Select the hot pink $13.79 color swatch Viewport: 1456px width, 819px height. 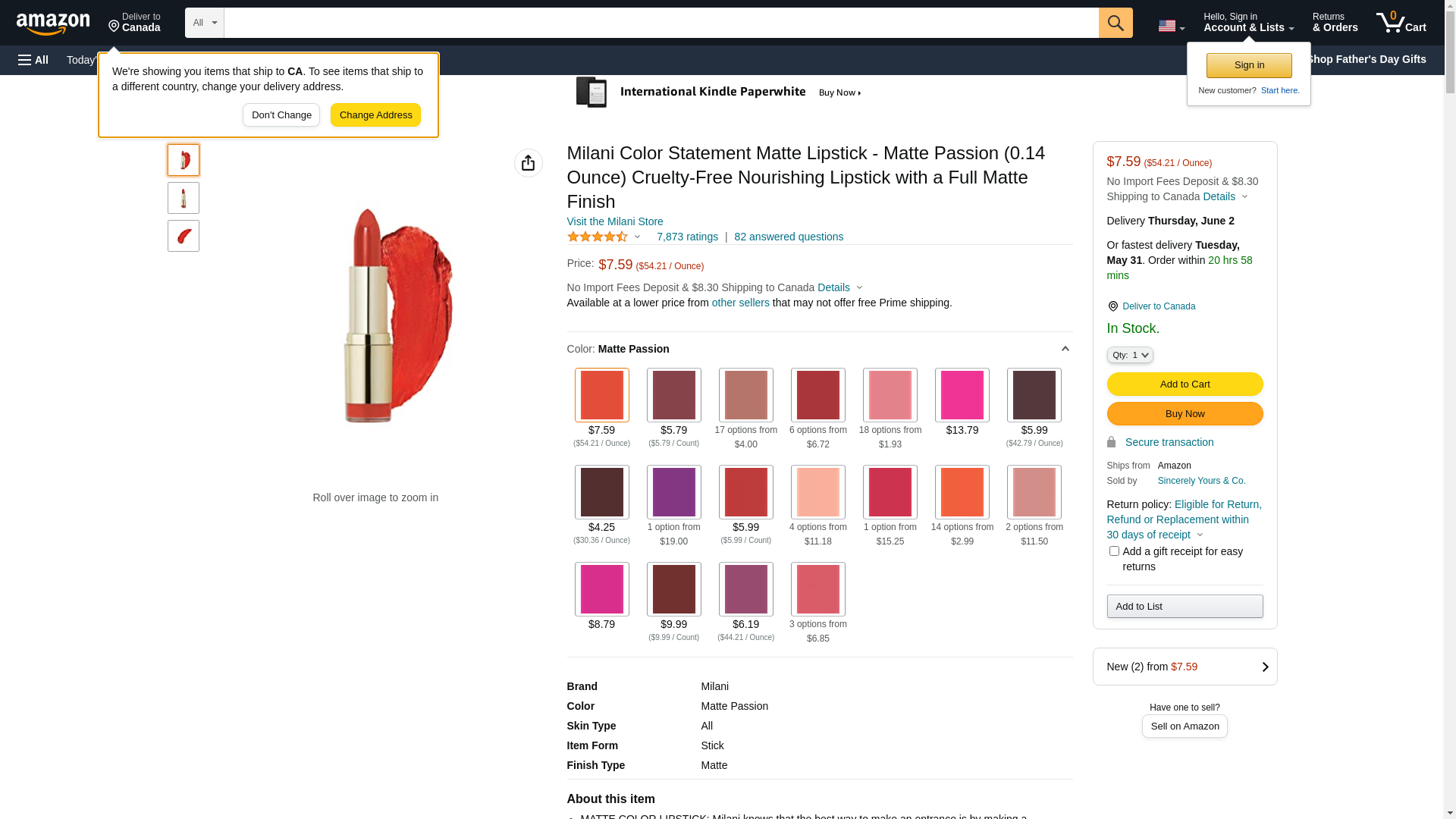[x=962, y=395]
